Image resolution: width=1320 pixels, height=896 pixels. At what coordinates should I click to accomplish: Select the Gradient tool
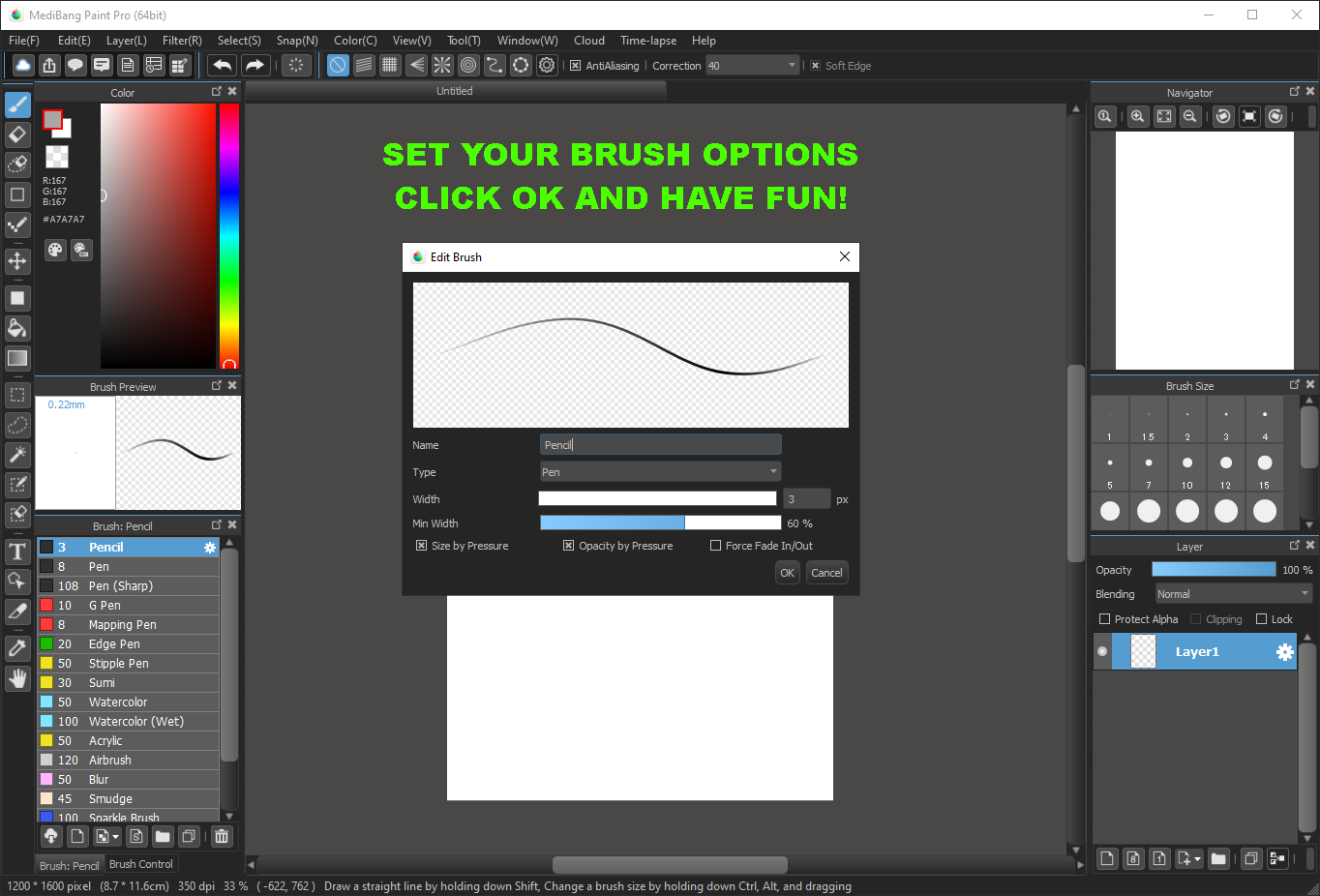17,358
